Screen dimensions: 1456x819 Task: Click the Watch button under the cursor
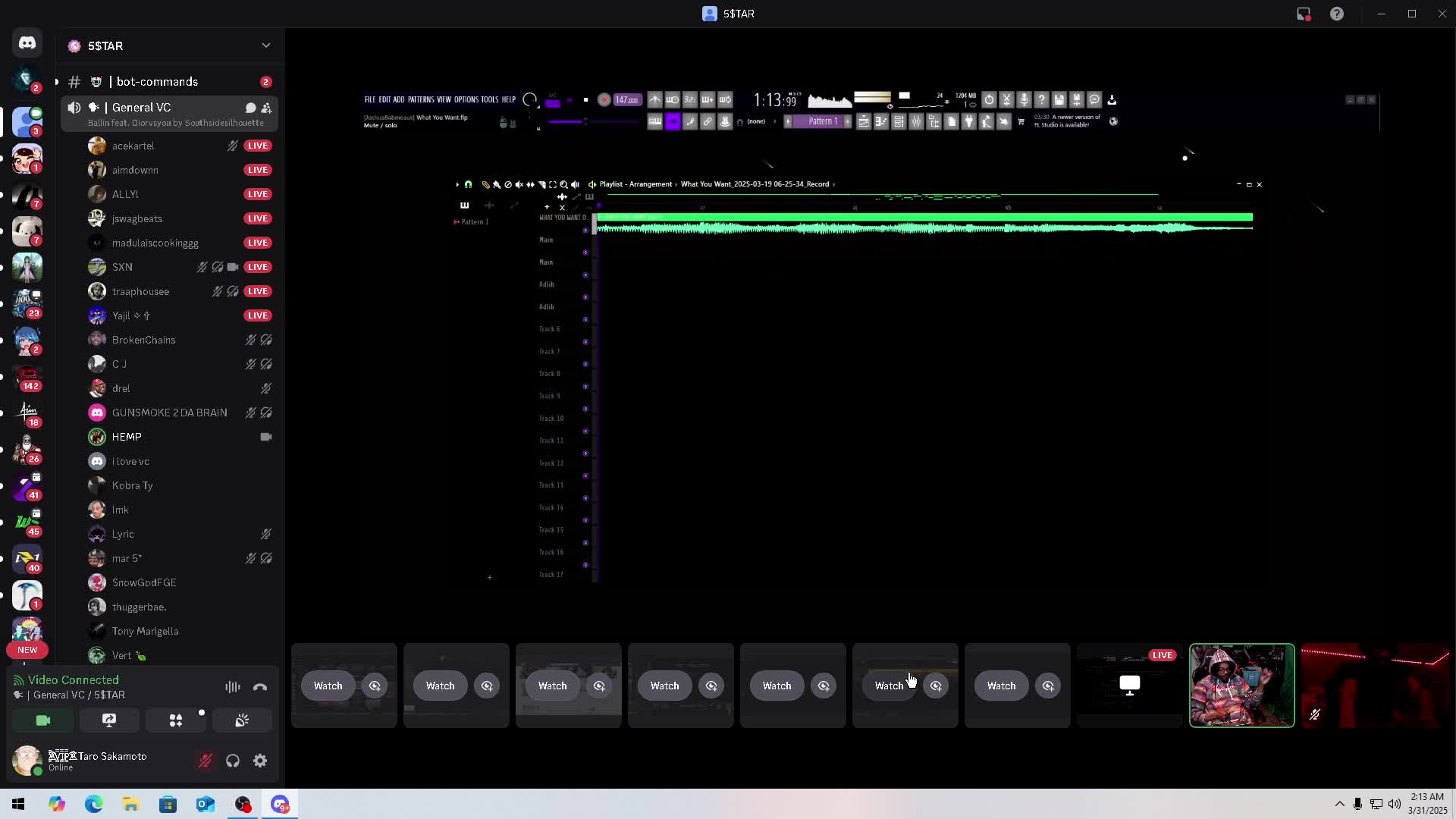(x=890, y=686)
